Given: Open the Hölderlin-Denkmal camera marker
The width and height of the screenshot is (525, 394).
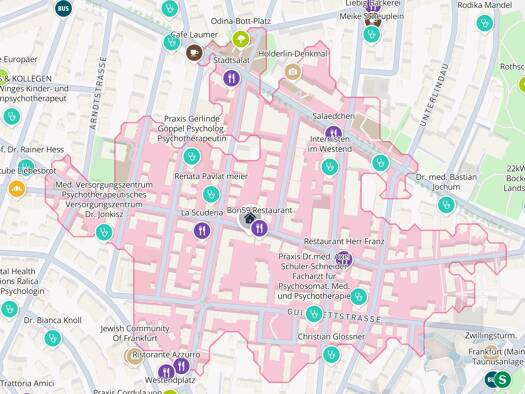Looking at the screenshot, I should (293, 72).
